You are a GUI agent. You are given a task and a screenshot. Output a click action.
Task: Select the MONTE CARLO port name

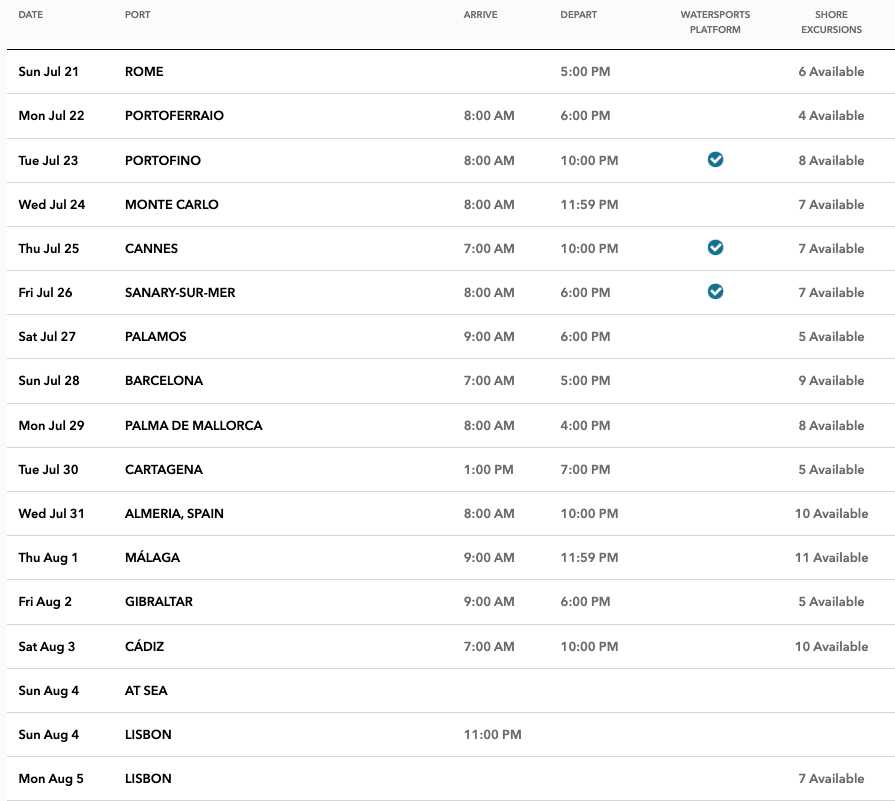click(172, 205)
